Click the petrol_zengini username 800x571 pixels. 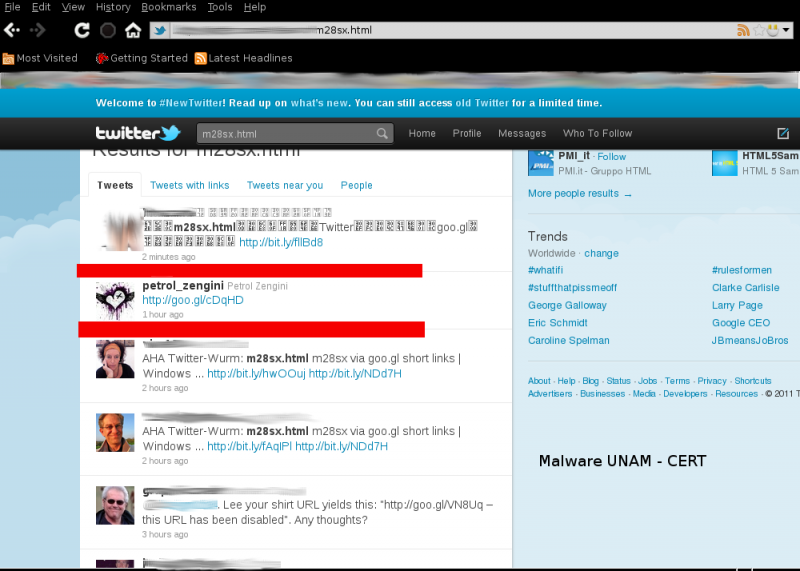pyautogui.click(x=183, y=286)
